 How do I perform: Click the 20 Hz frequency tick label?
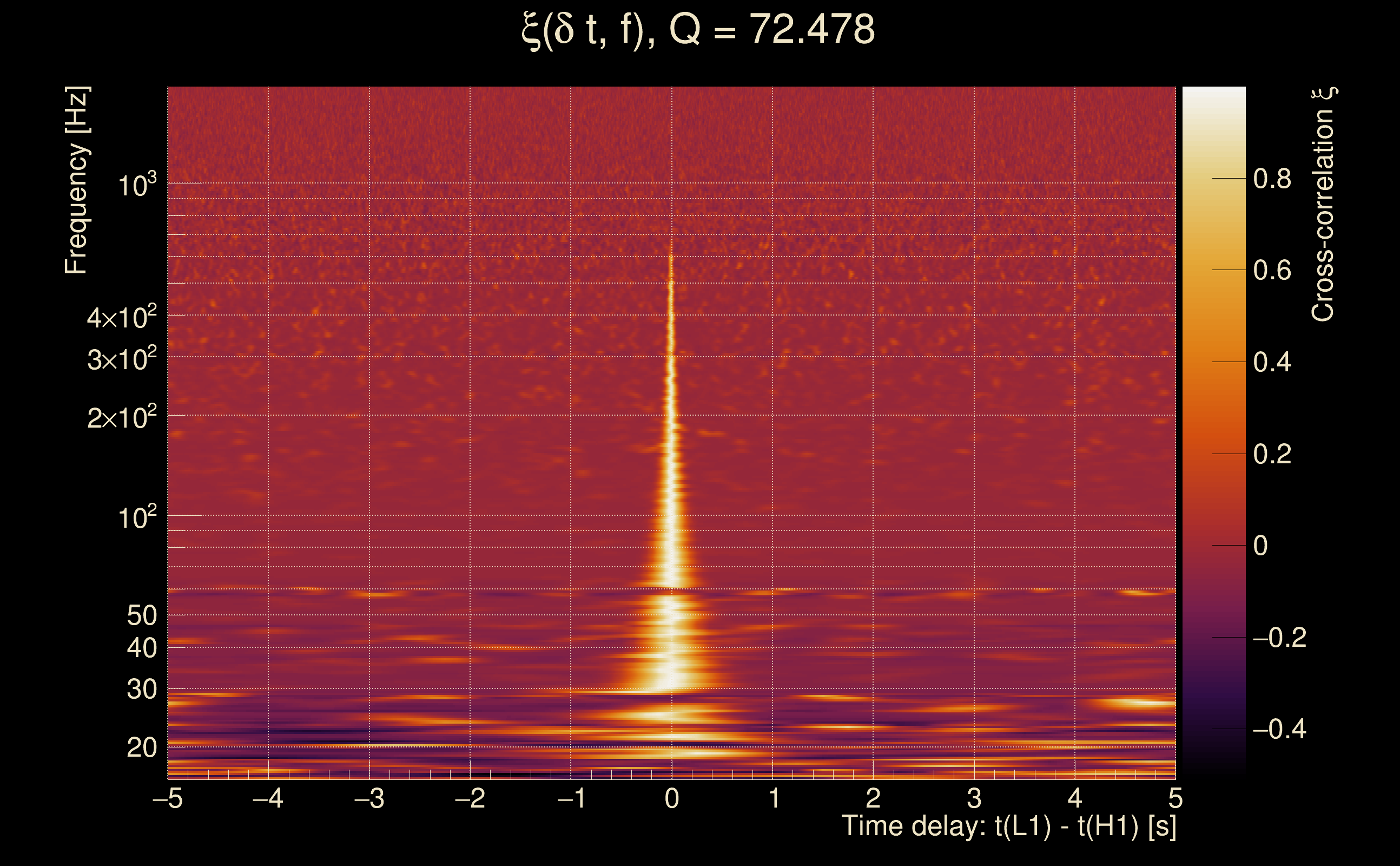141,747
